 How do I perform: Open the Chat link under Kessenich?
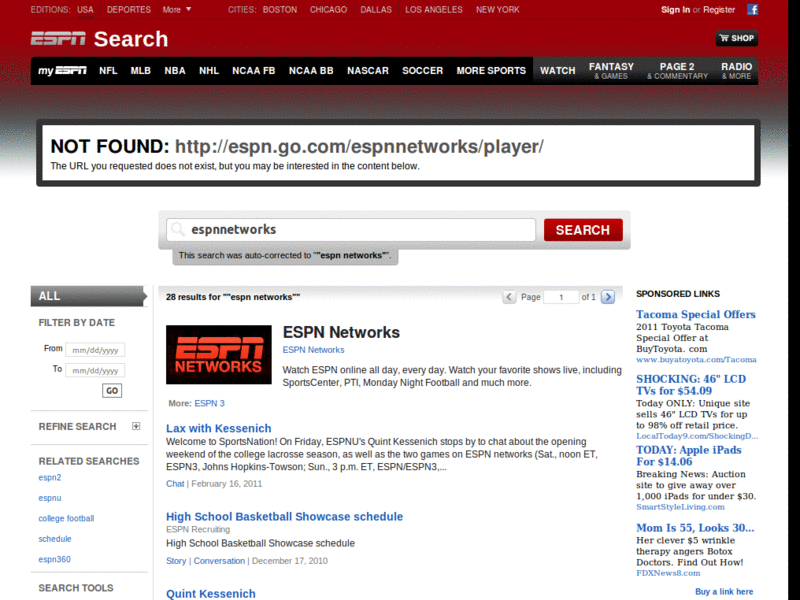click(x=175, y=484)
